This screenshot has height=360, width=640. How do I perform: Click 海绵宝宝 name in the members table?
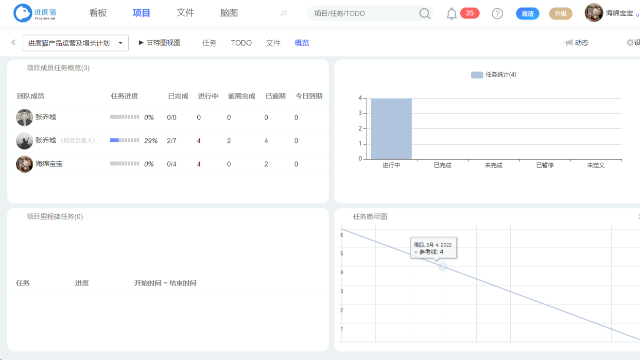49,164
